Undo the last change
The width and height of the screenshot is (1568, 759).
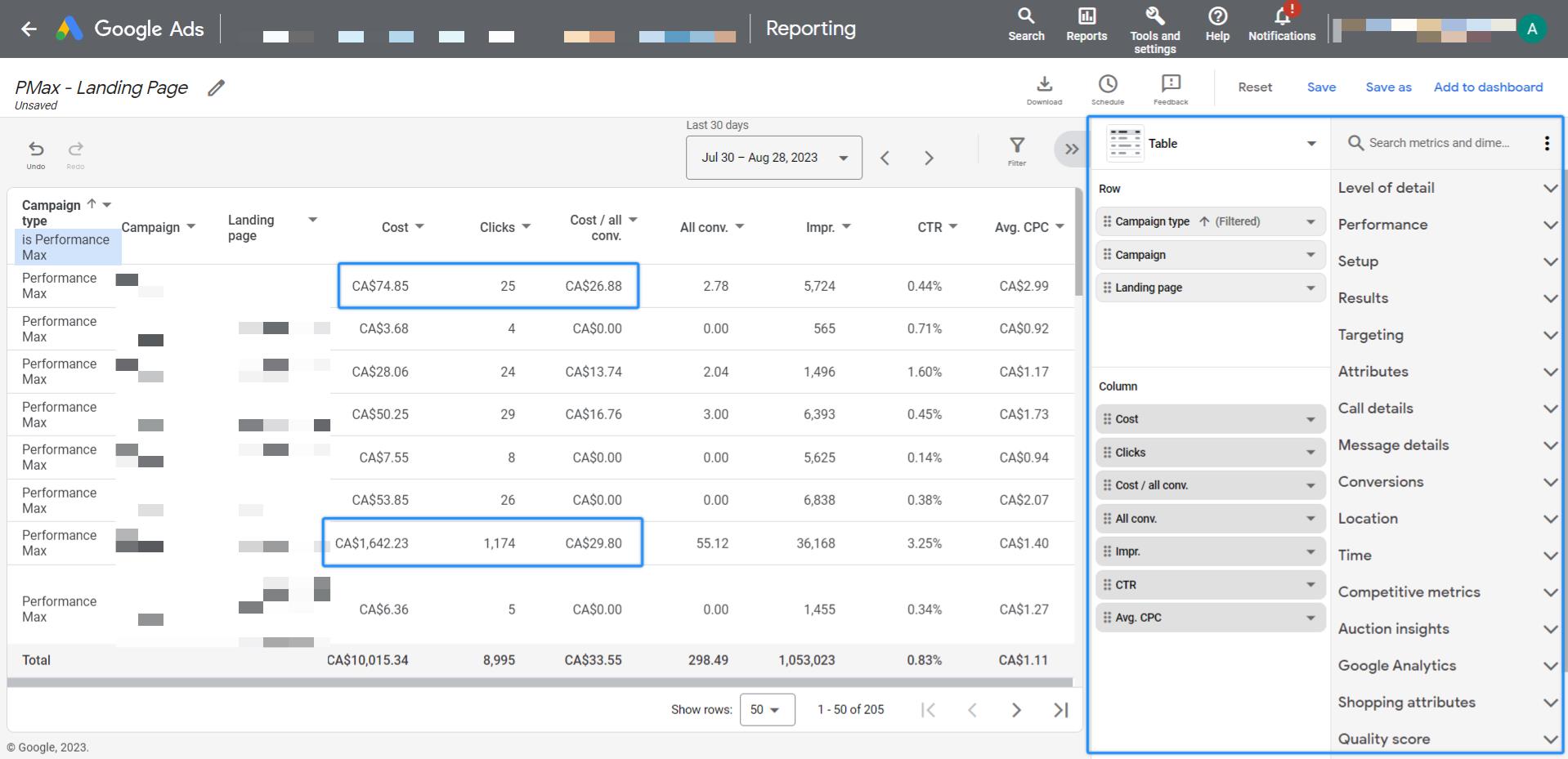coord(36,154)
